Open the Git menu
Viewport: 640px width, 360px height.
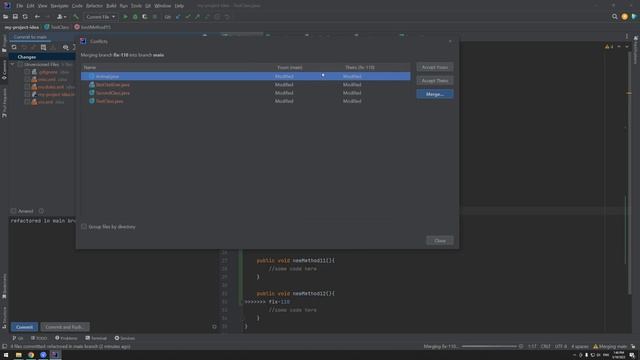click(x=148, y=6)
